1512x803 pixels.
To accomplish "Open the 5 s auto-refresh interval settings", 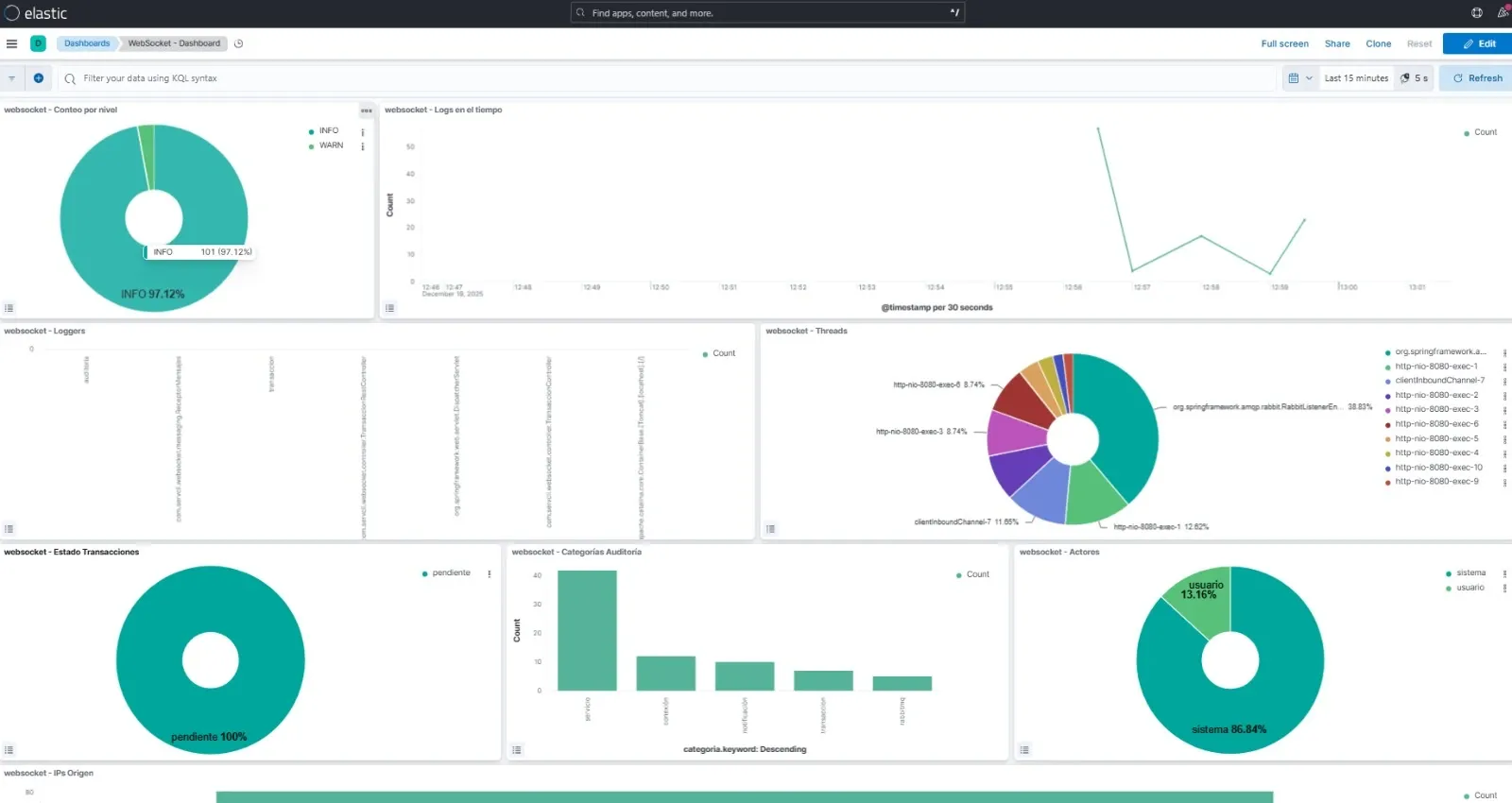I will click(1414, 78).
